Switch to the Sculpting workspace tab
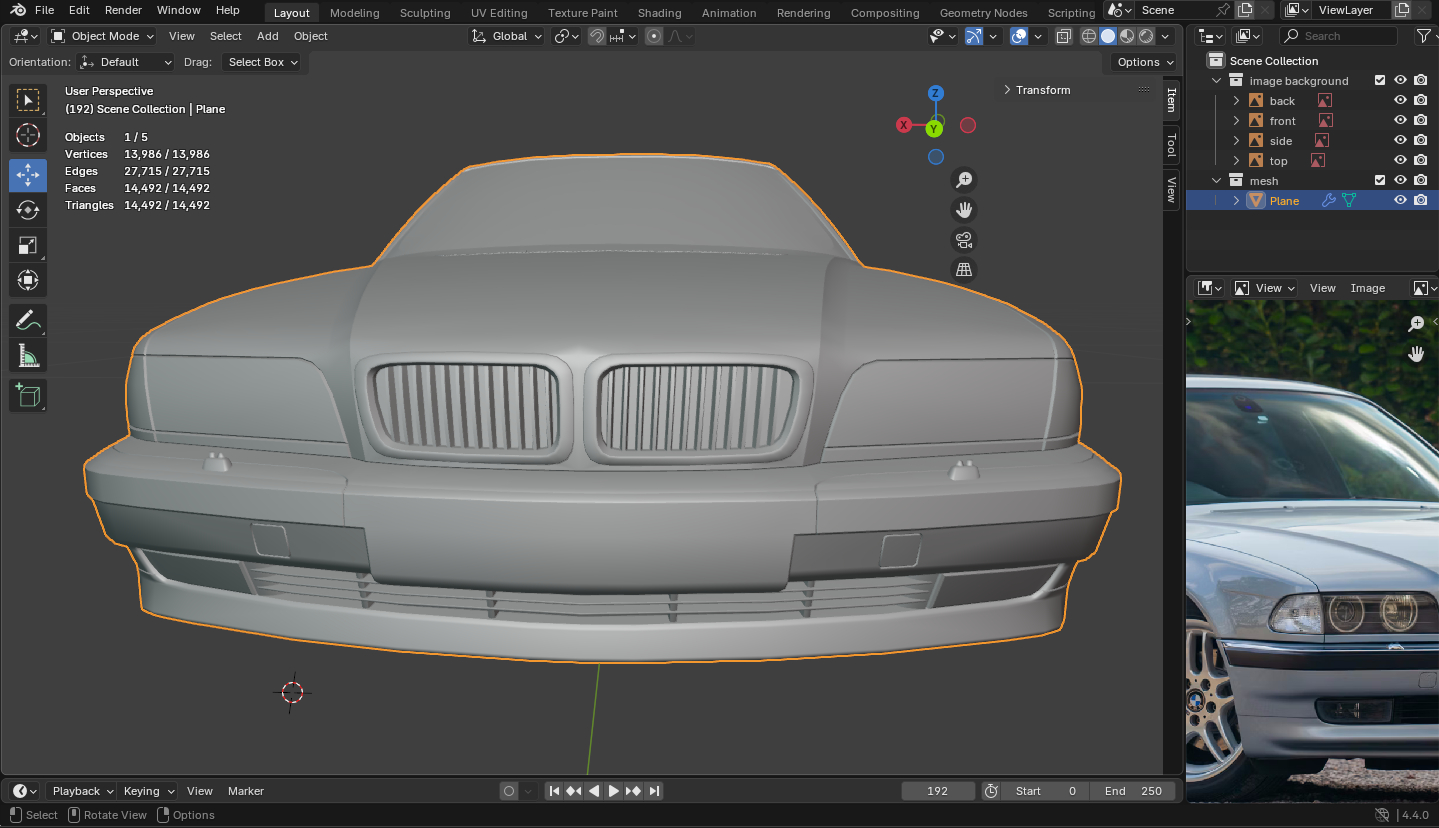 click(425, 13)
